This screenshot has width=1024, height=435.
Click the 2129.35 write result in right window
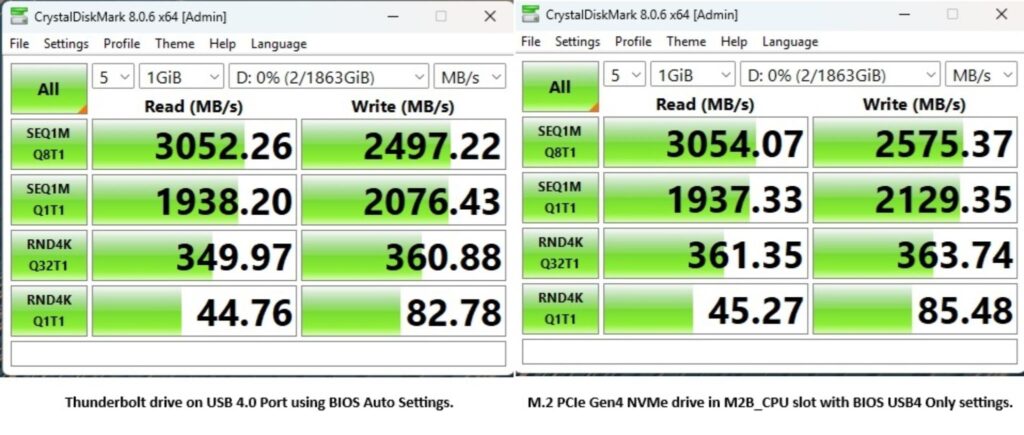click(915, 198)
